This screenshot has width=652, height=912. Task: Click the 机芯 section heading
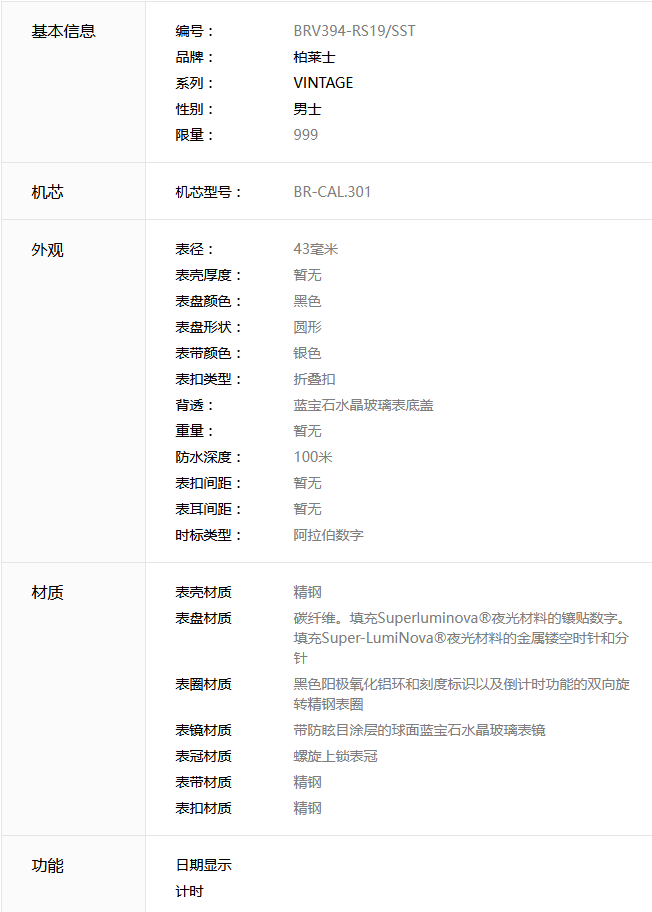(x=47, y=193)
